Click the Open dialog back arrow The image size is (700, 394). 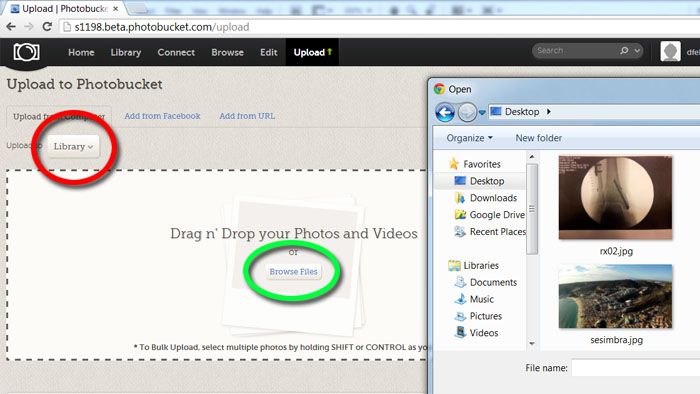tap(445, 112)
